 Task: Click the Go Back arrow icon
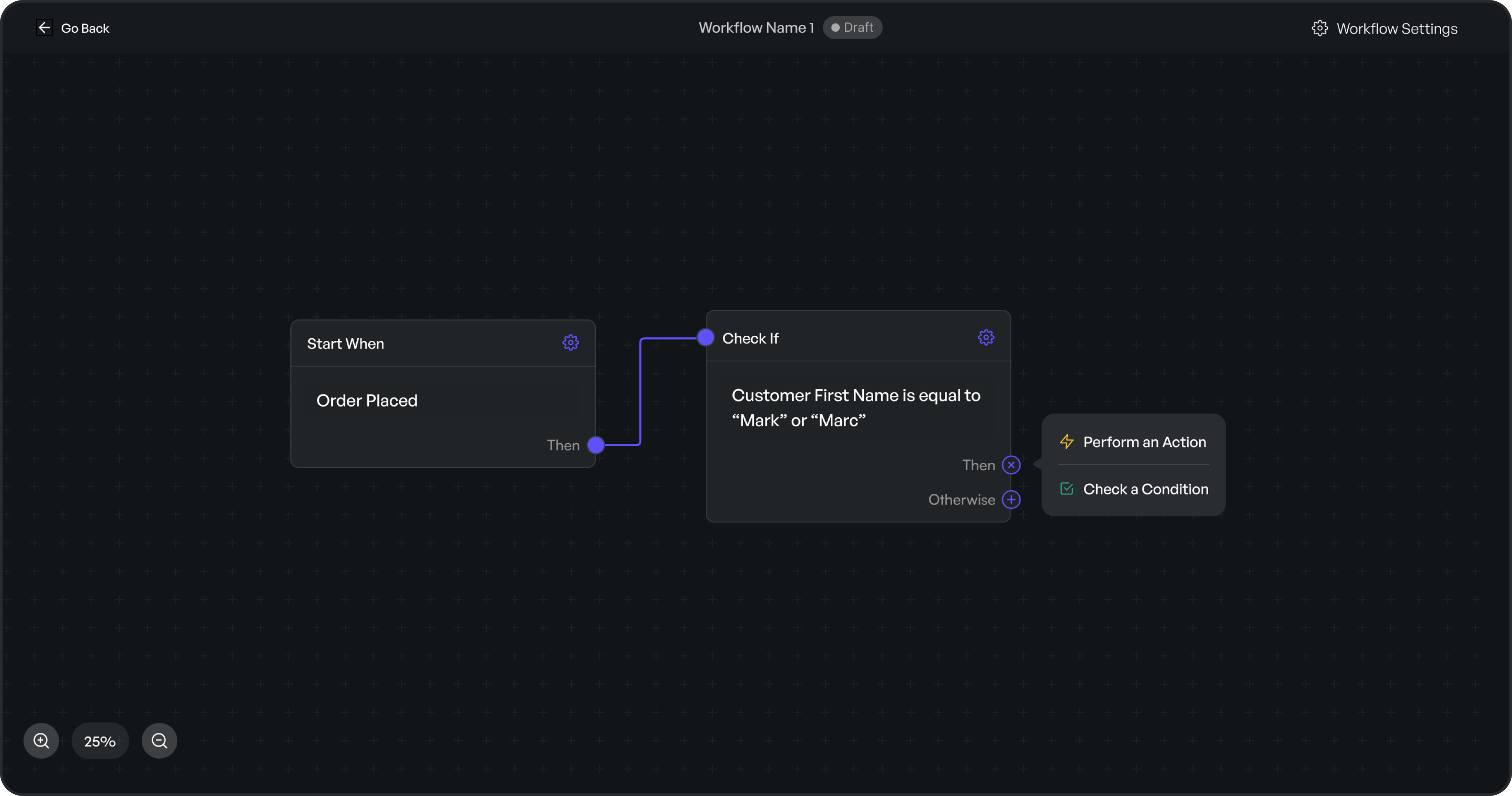(44, 27)
